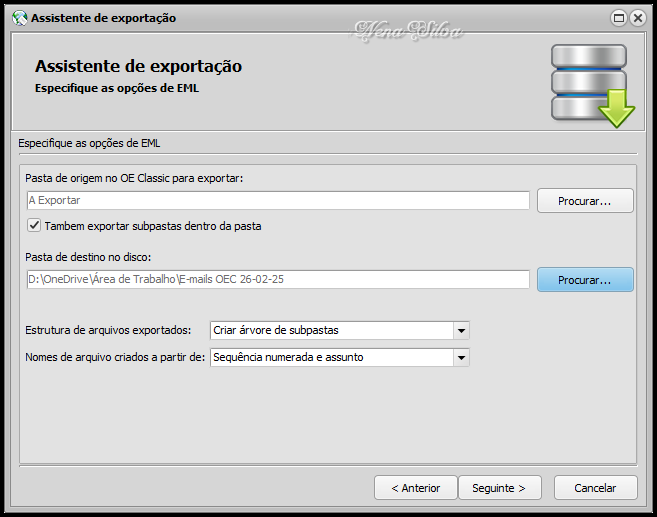The width and height of the screenshot is (657, 517).
Task: Proceed by clicking Seguinte
Action: click(x=499, y=488)
